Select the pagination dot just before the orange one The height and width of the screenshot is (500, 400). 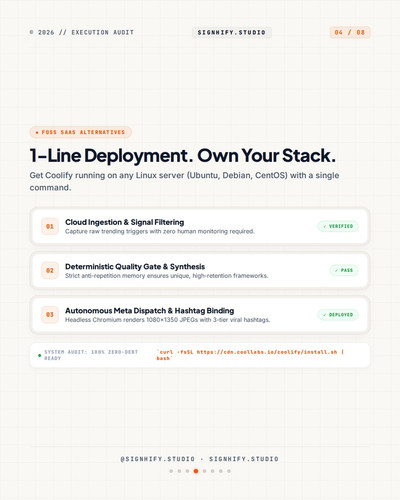187,471
